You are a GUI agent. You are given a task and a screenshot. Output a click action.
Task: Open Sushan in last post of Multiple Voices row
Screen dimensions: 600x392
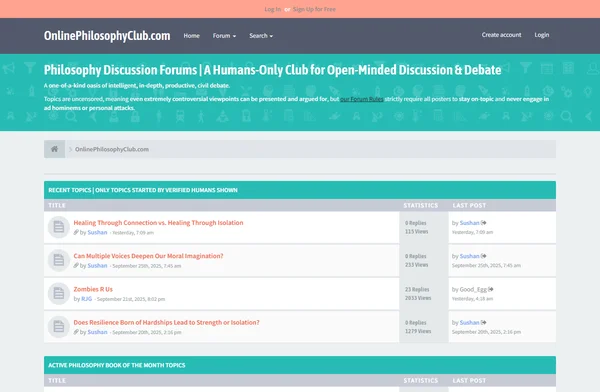(x=470, y=256)
